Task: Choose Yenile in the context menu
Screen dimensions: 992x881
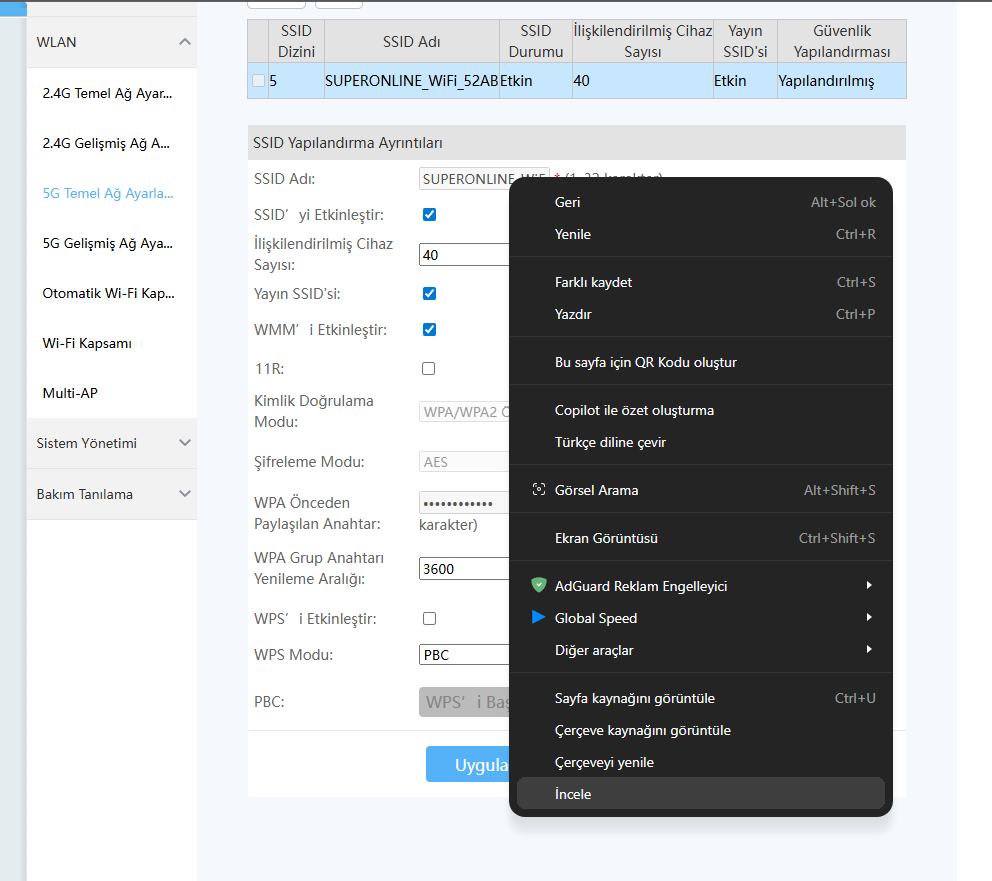Action: click(x=700, y=234)
